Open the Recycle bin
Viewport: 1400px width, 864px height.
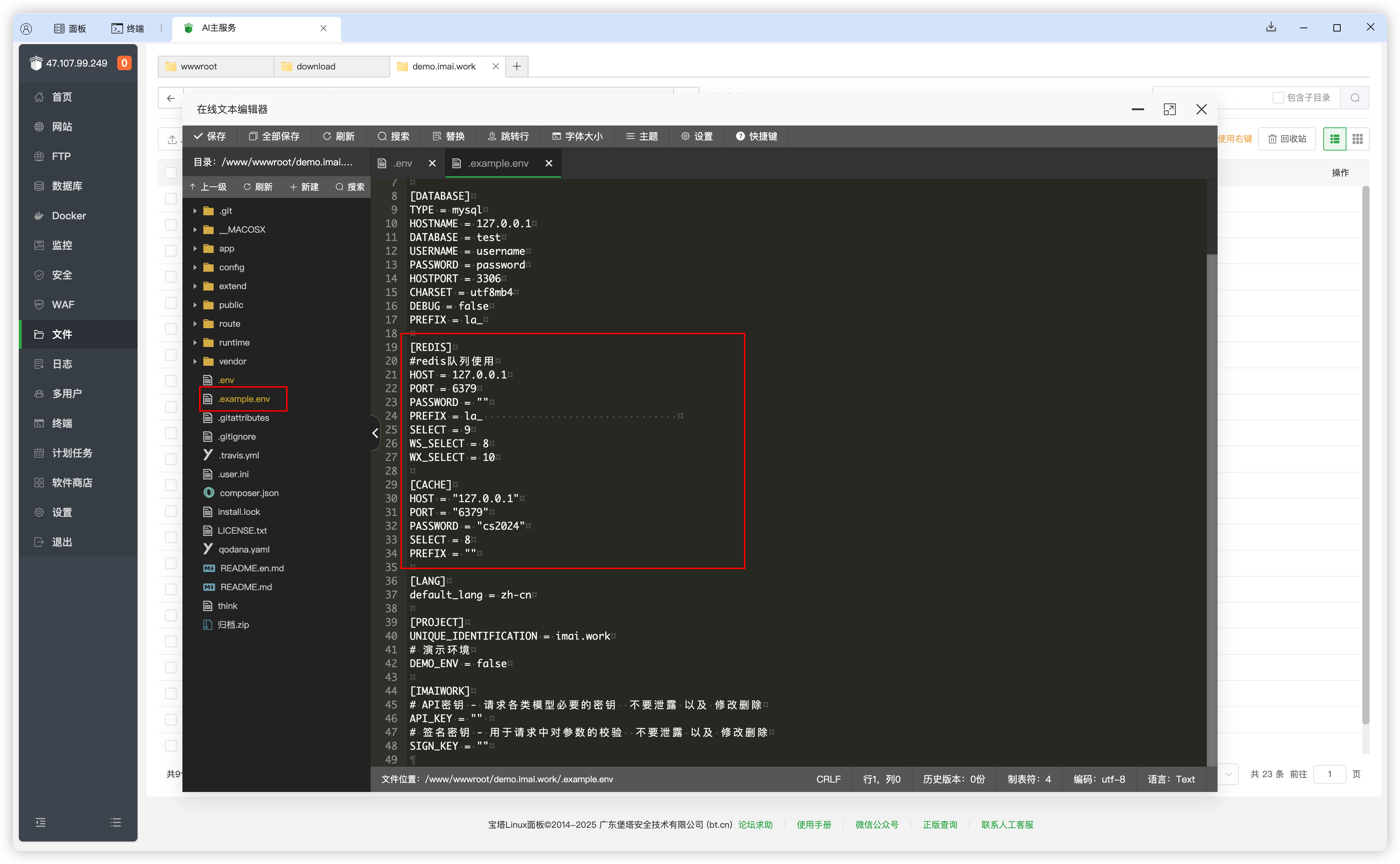tap(1287, 139)
